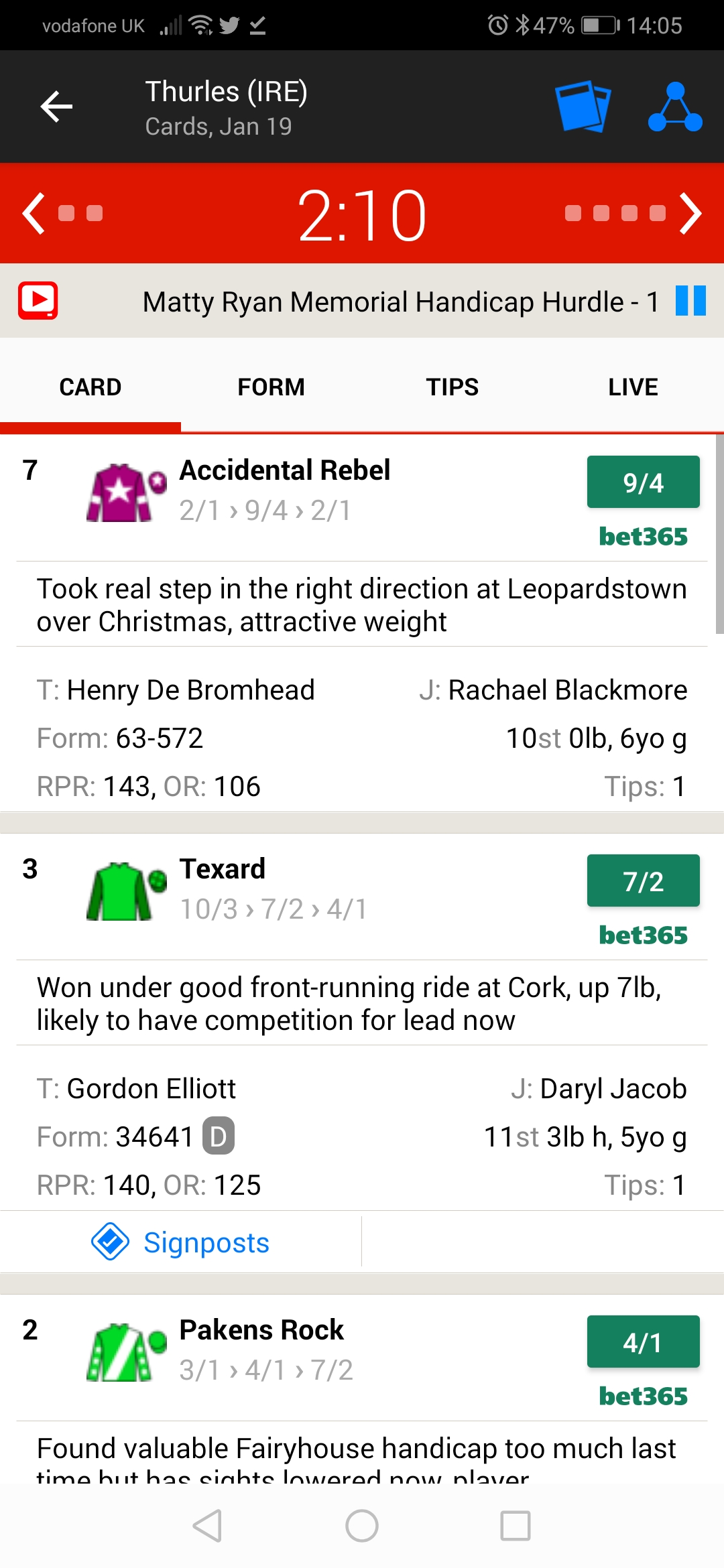Select Accidental Rebel purple star silks
The image size is (724, 1568).
(126, 493)
